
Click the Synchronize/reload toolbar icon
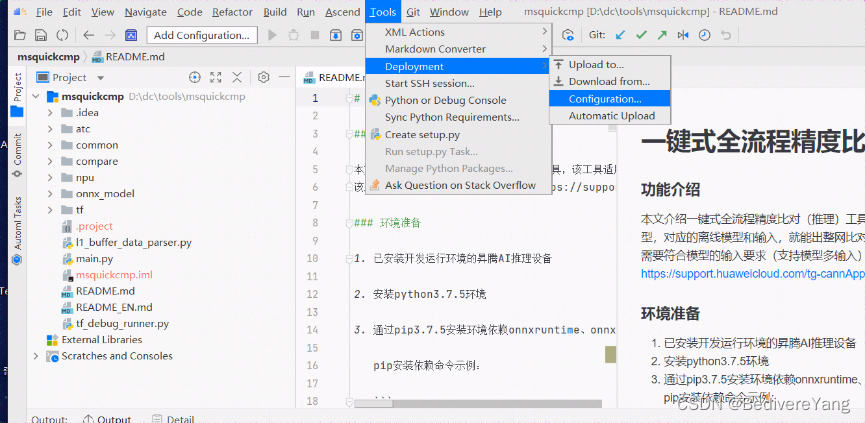(x=62, y=35)
